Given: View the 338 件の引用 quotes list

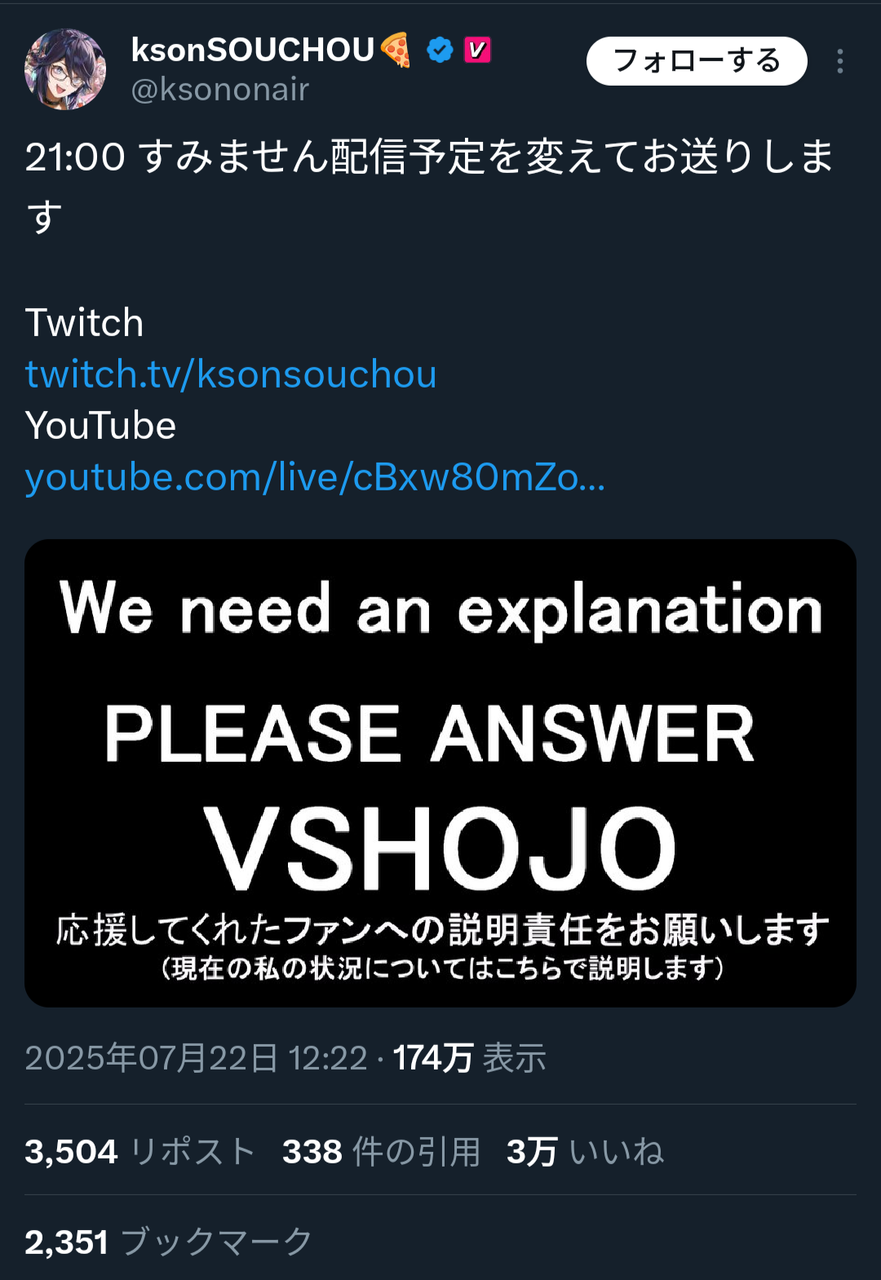Looking at the screenshot, I should tap(381, 1152).
